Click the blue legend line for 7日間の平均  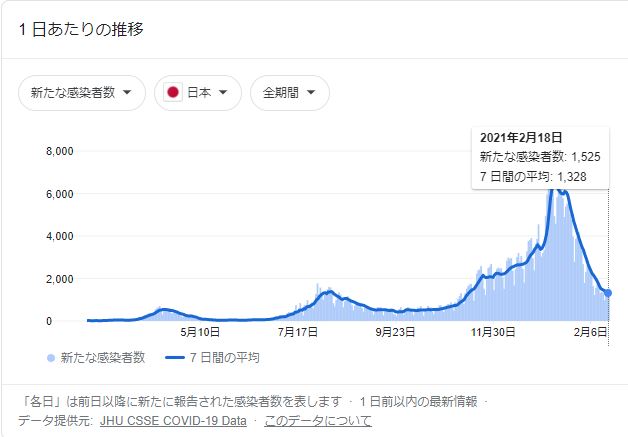178,357
